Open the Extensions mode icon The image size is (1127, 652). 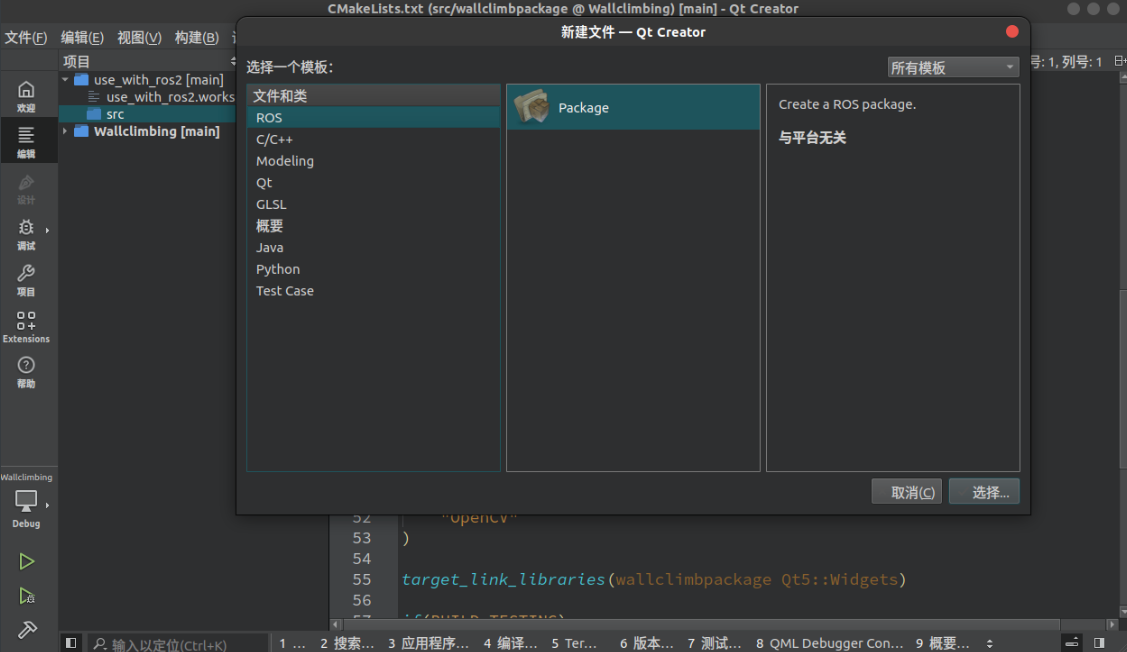(x=29, y=327)
